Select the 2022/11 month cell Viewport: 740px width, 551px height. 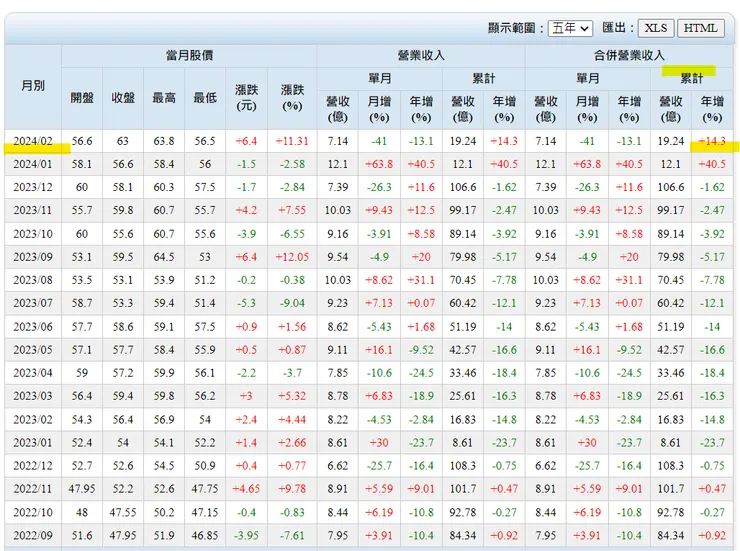pos(33,489)
